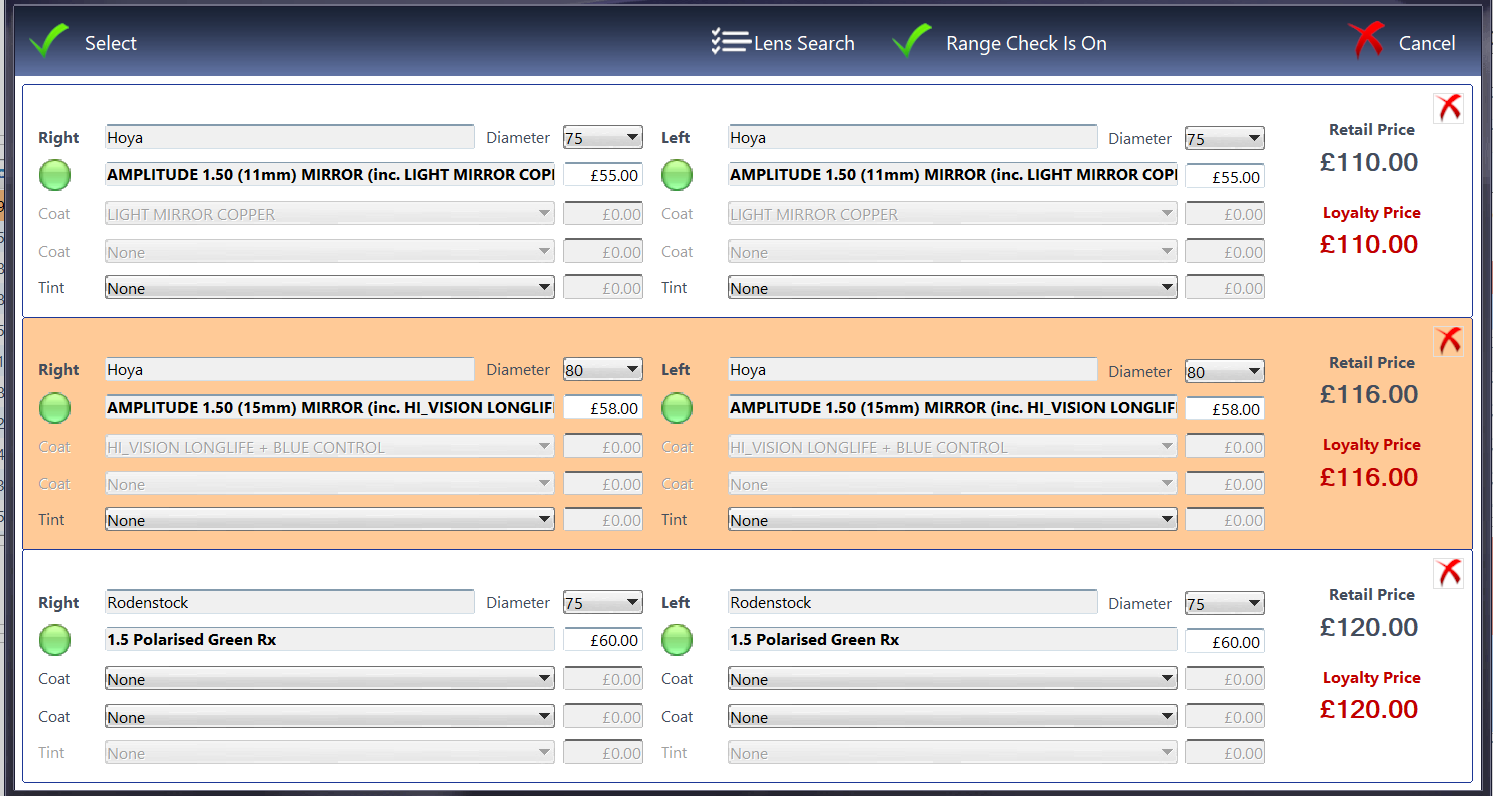Click Retail Price £110.00 value
This screenshot has height=796, width=1493.
pos(1369,162)
